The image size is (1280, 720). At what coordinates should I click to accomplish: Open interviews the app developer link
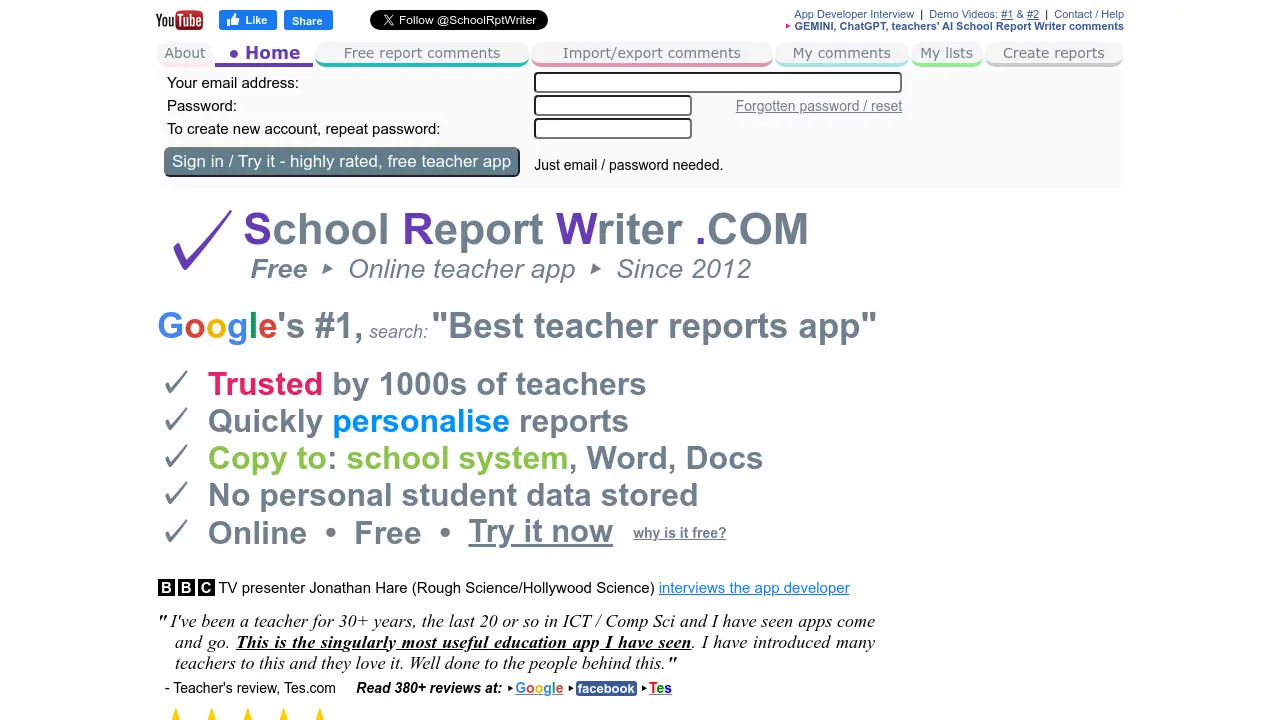754,588
